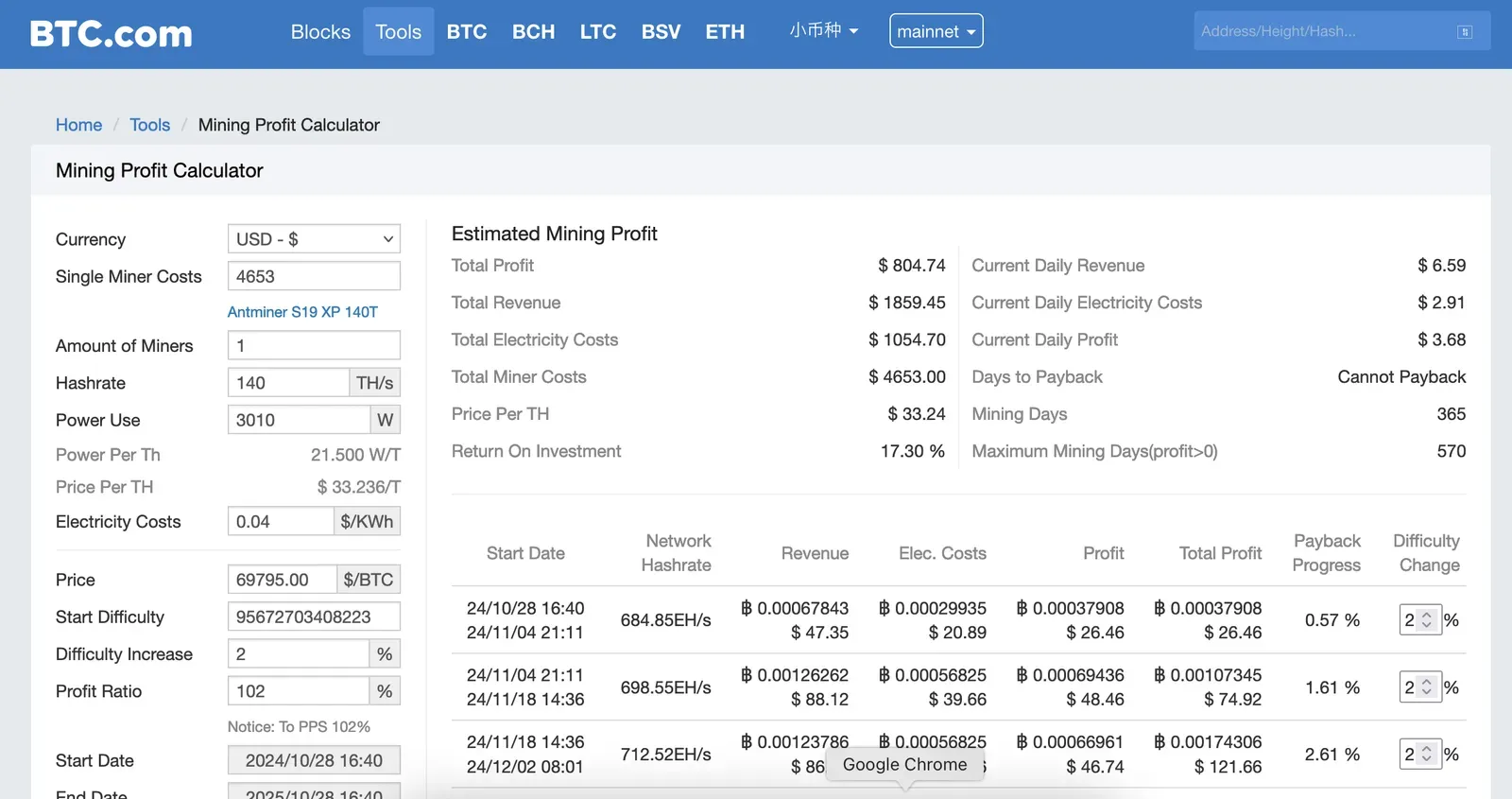Click the Total Revenue $ 1859.45 value
1512x799 pixels.
907,303
